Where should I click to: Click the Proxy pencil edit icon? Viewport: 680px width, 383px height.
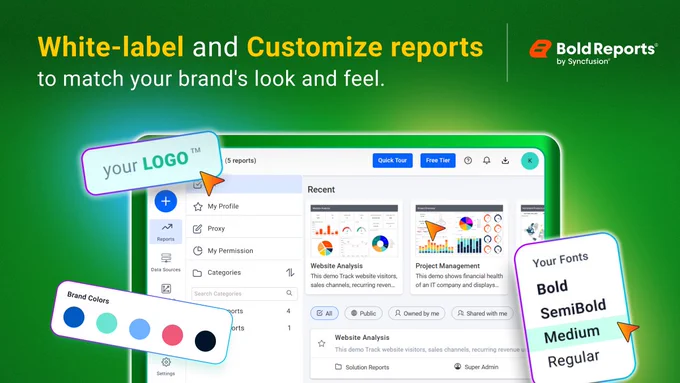[197, 229]
